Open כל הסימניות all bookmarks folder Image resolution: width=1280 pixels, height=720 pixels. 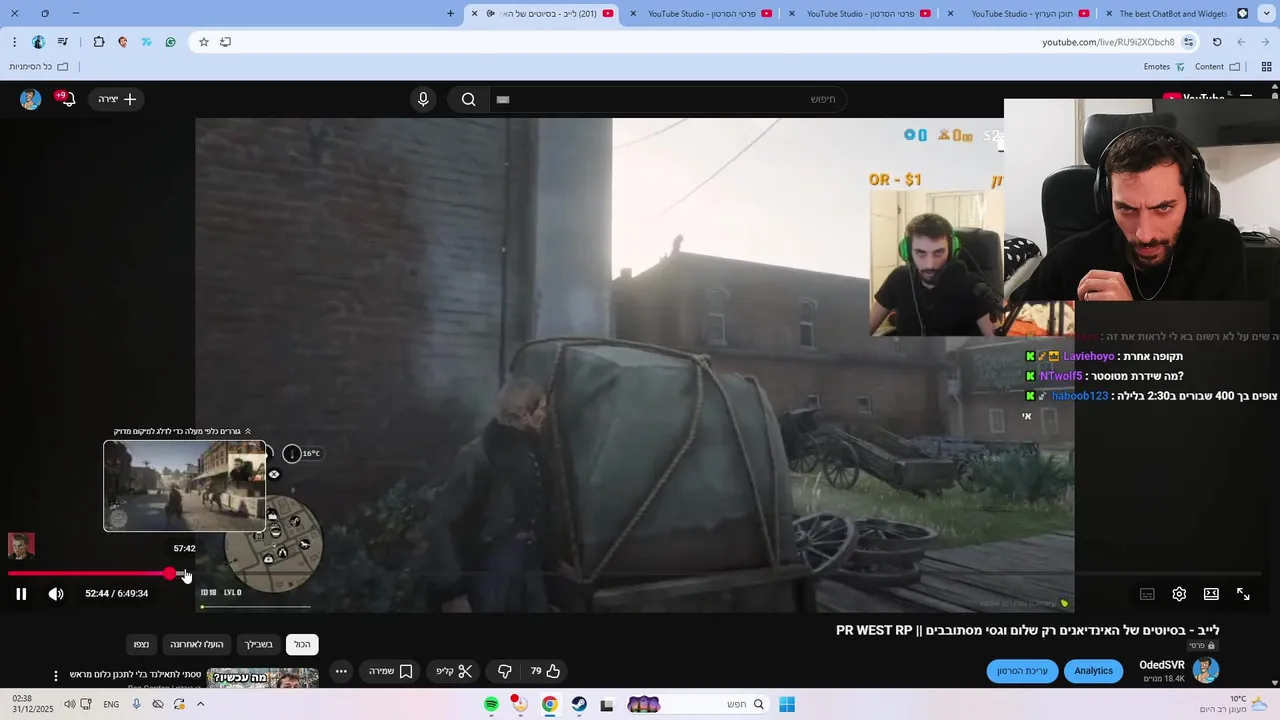point(39,67)
